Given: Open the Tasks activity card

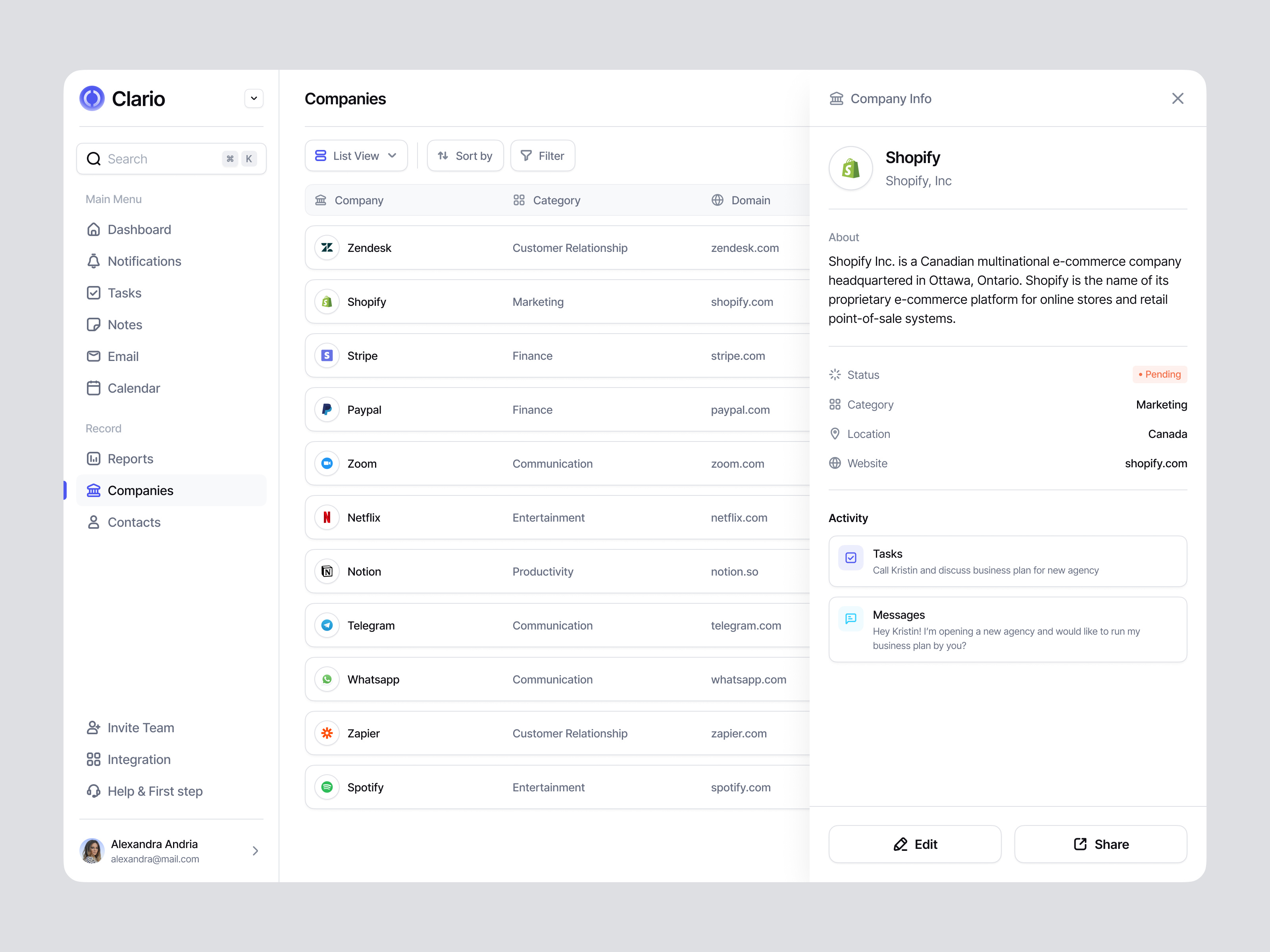Looking at the screenshot, I should pyautogui.click(x=1008, y=561).
